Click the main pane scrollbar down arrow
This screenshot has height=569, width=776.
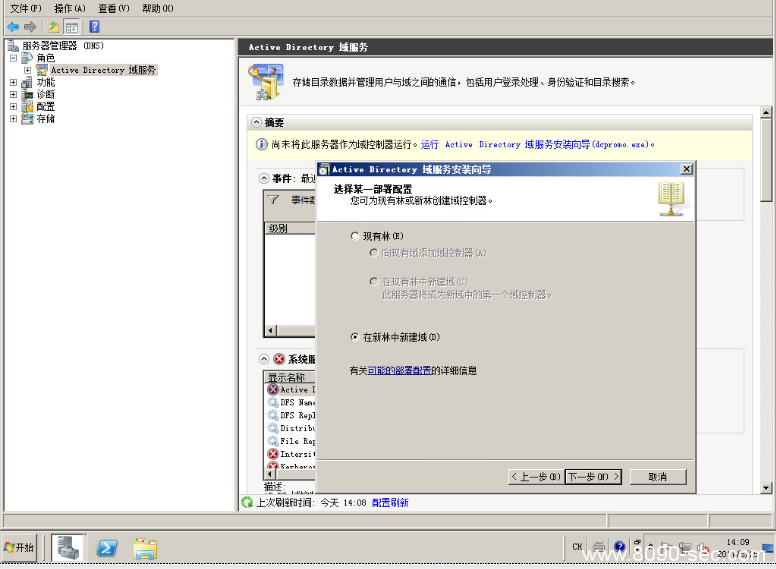766,488
